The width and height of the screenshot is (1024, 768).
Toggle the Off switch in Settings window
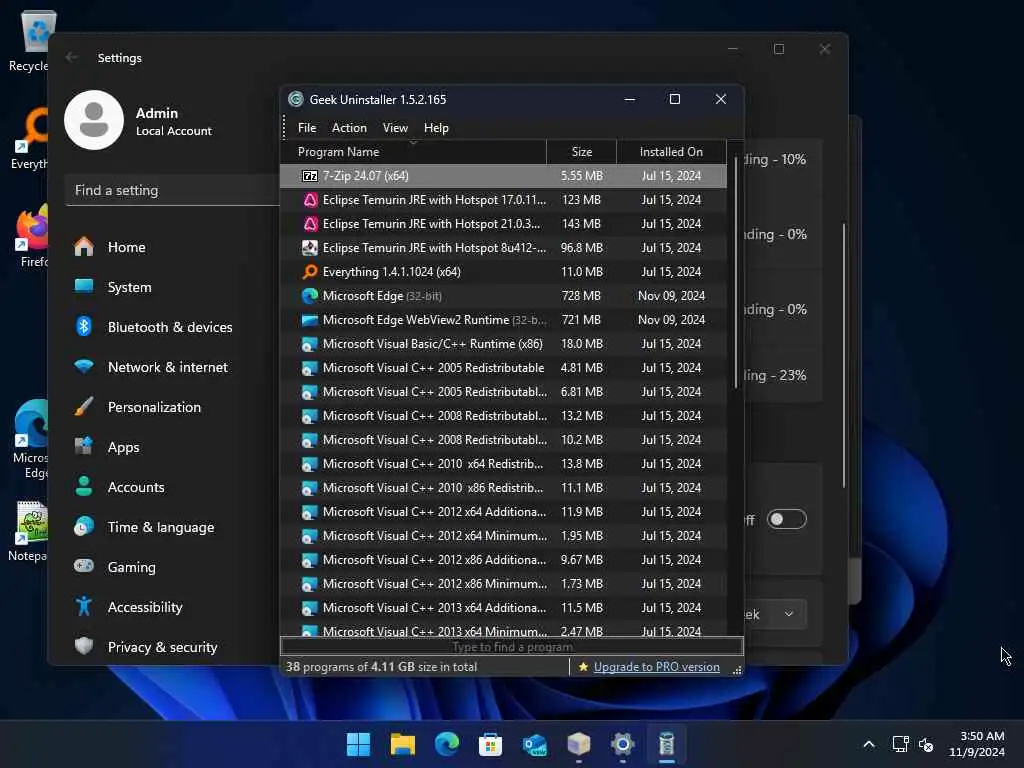click(x=786, y=519)
